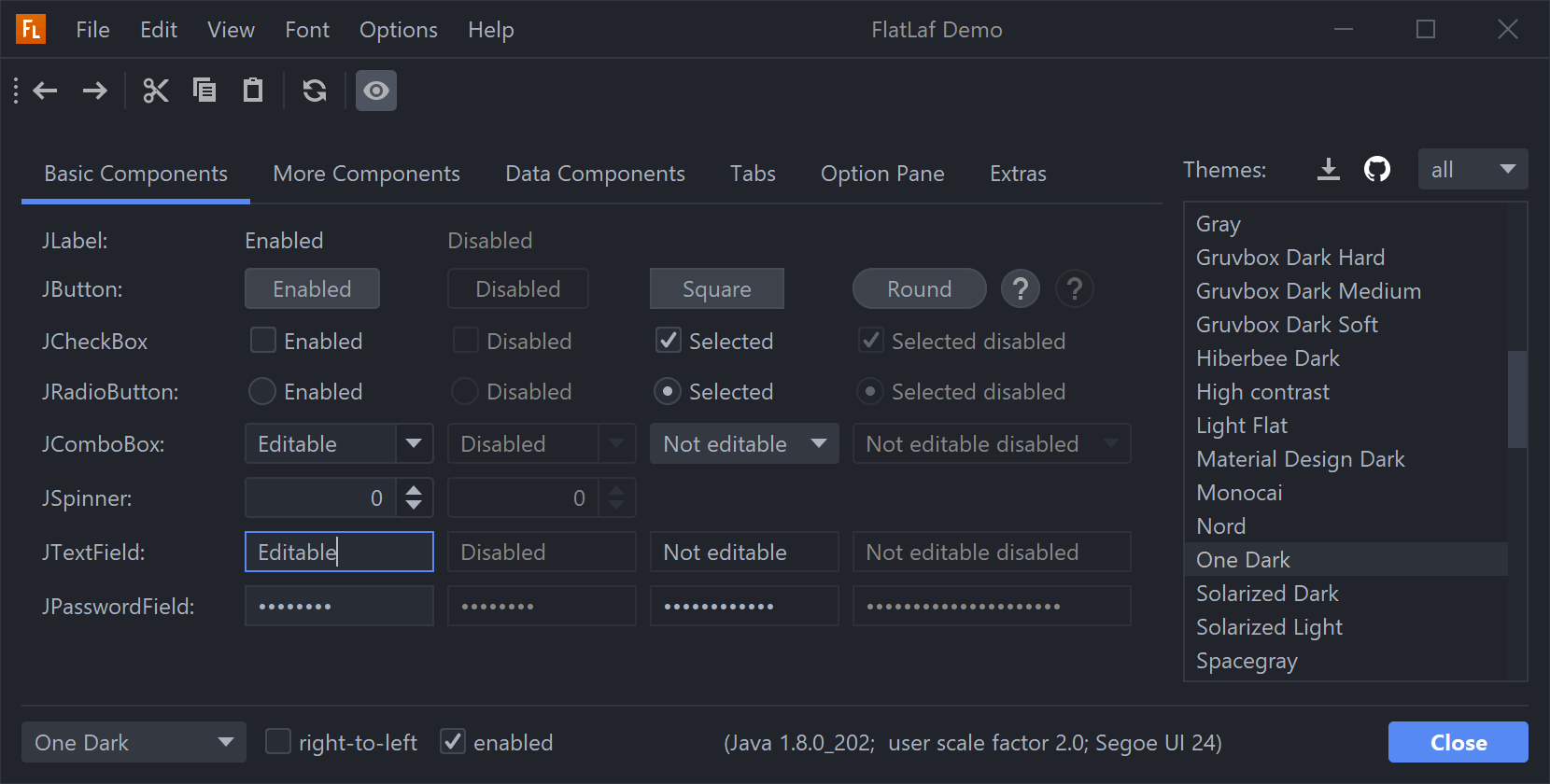Click the refresh toolbar icon
This screenshot has height=784, width=1550.
[315, 91]
